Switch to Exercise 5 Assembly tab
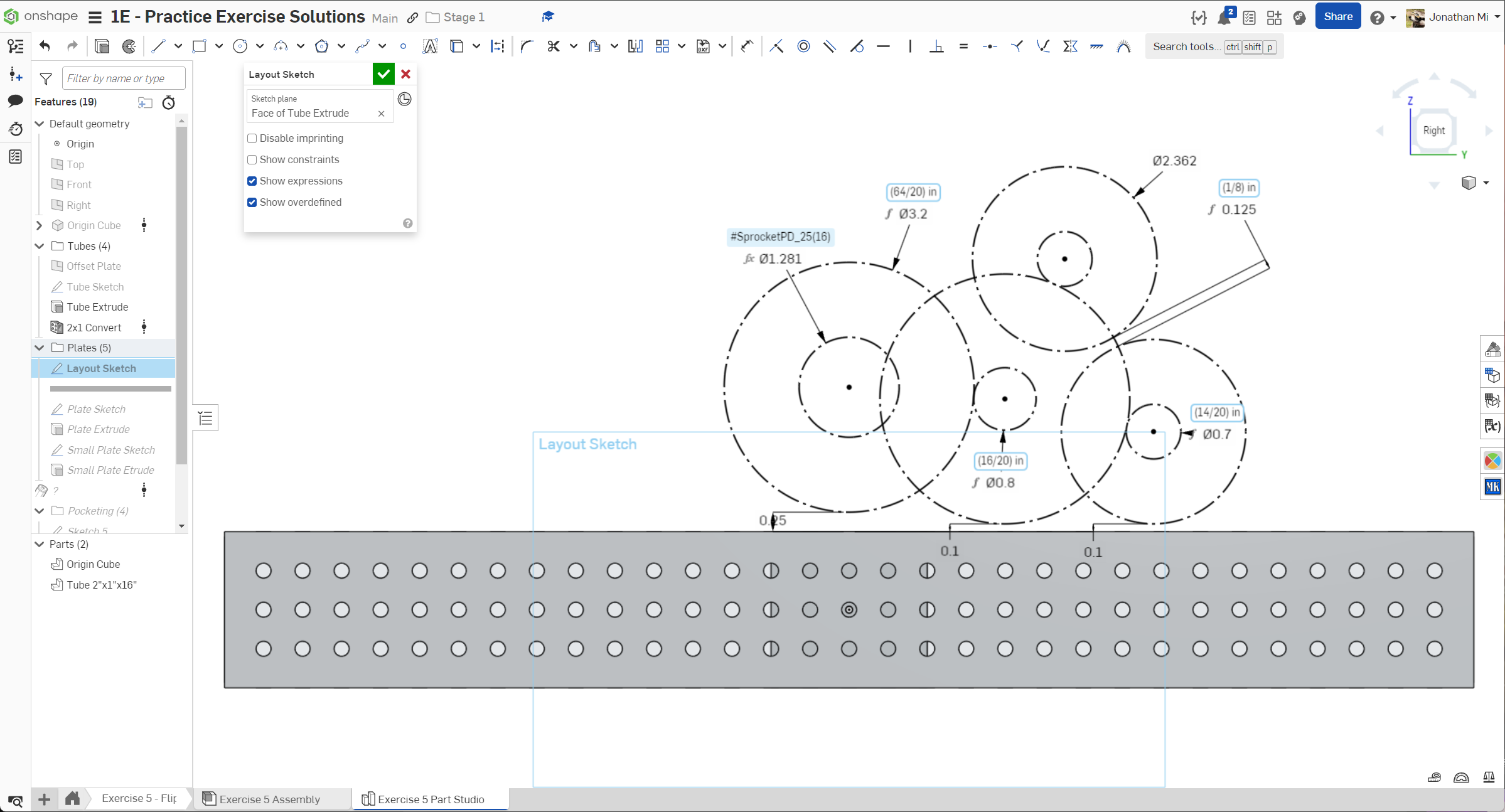This screenshot has height=812, width=1505. pos(269,799)
